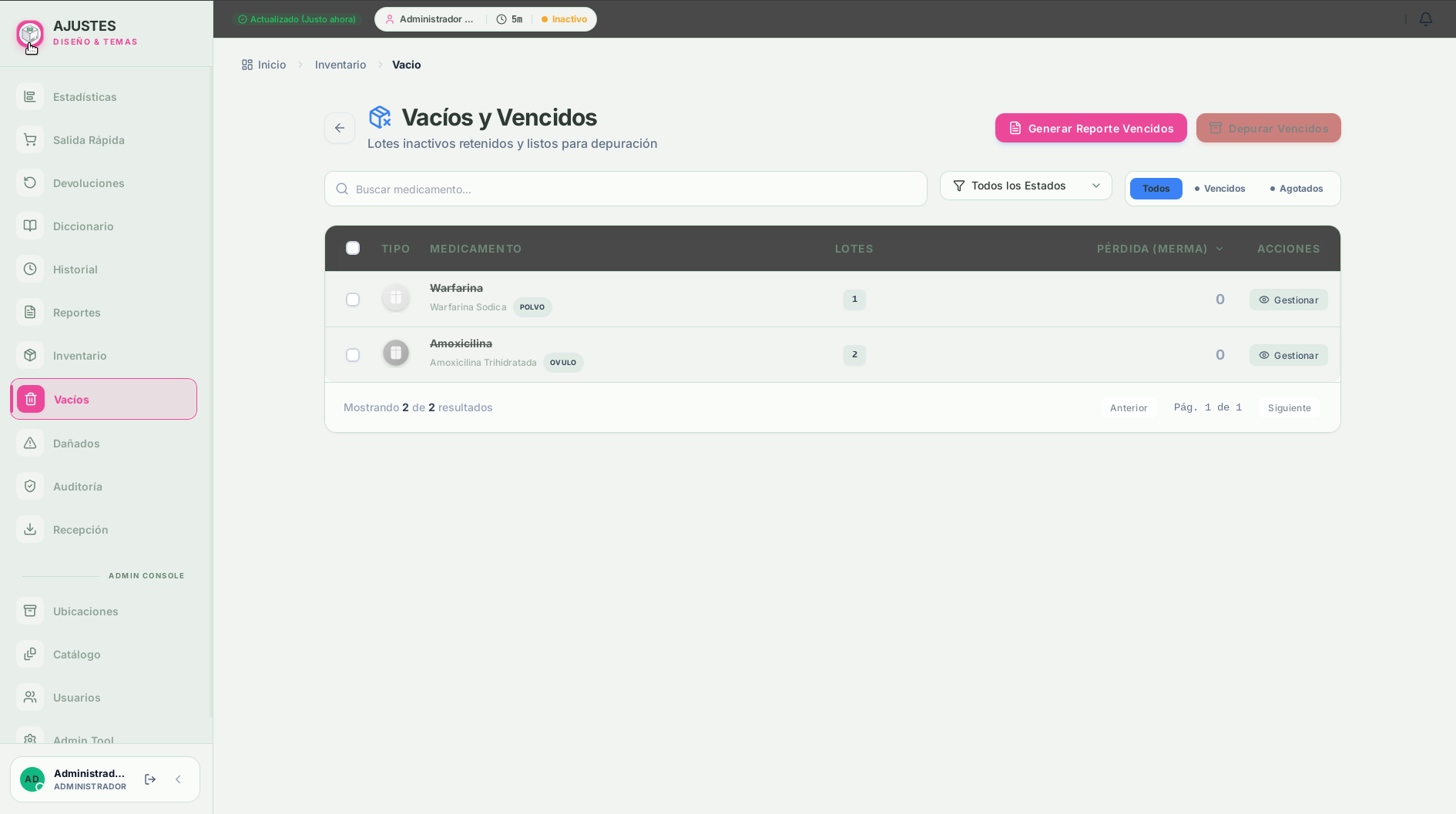Open the Todos los Estados dropdown
1456x814 pixels.
point(1025,186)
